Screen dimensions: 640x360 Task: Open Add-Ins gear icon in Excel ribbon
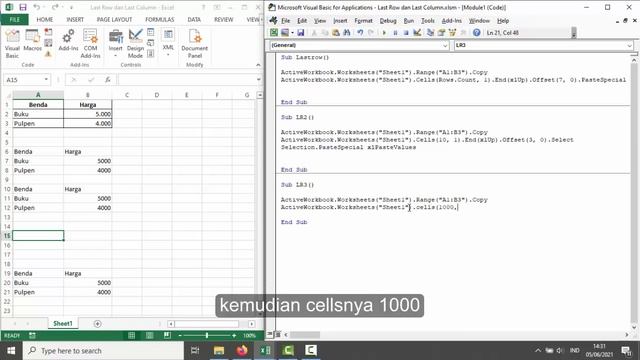(x=68, y=40)
